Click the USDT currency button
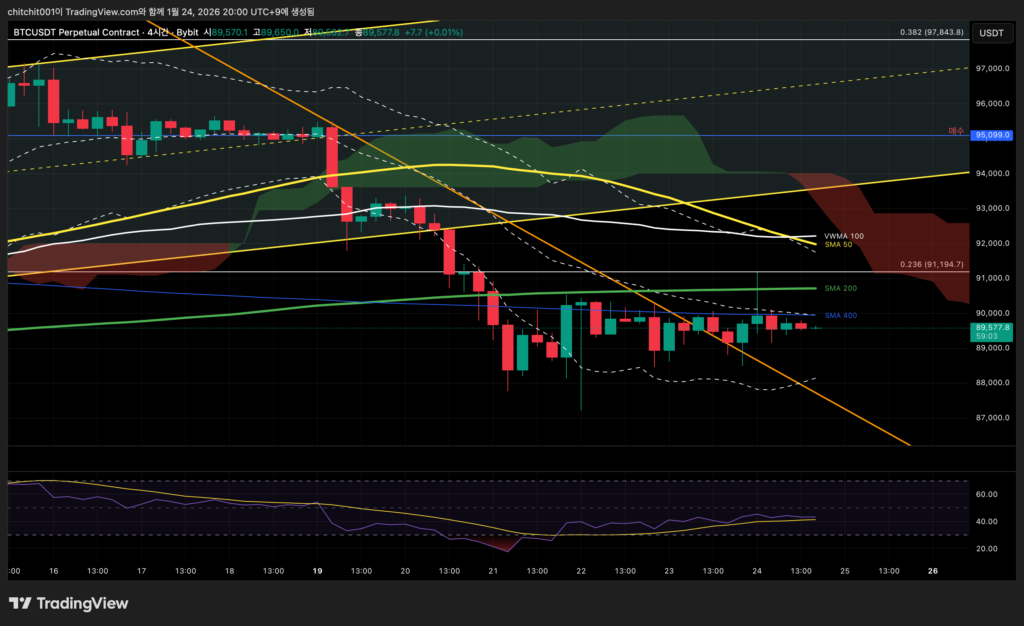 [991, 33]
